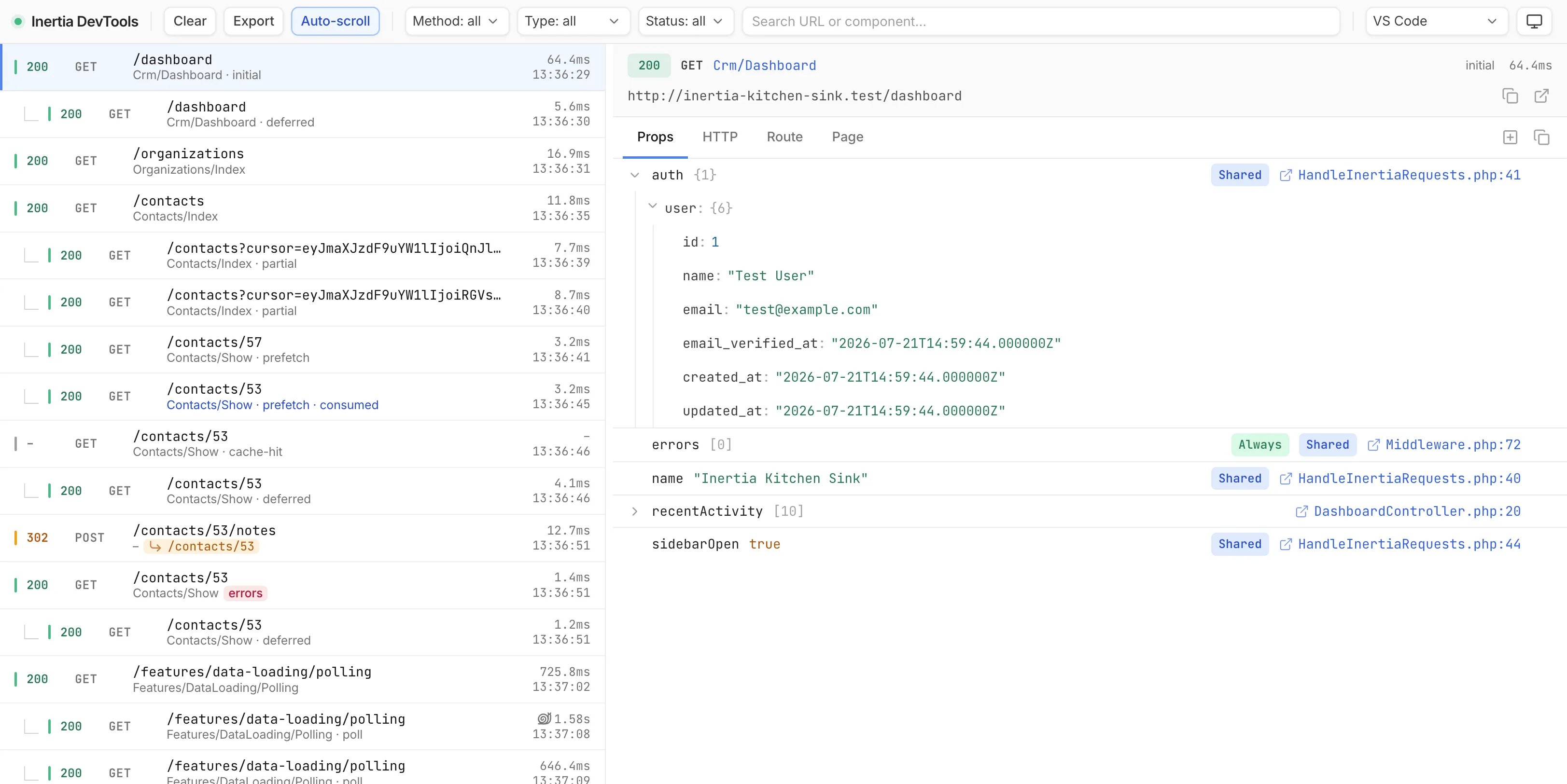The height and width of the screenshot is (784, 1567).
Task: Click the monitor display icon in top toolbar
Action: [1534, 21]
